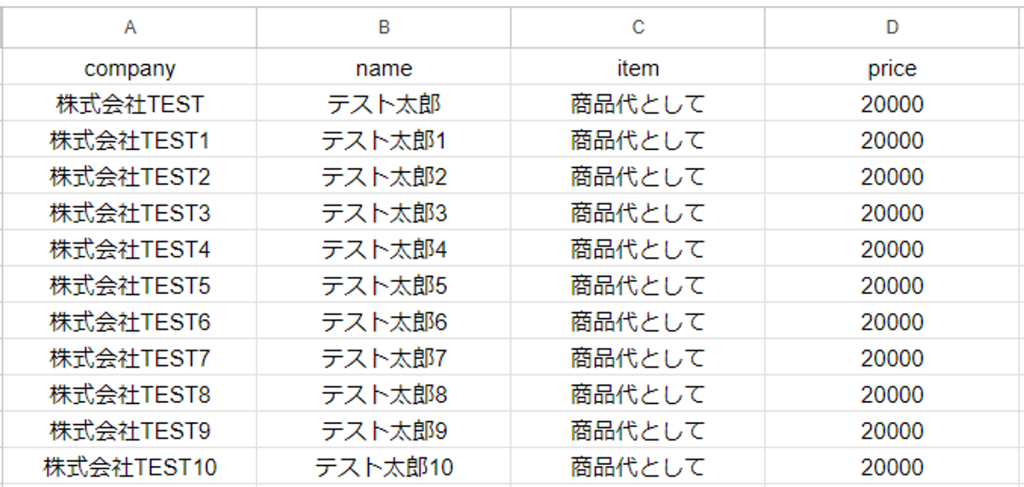Select column B header
Viewport: 1024px width, 487px height.
[x=384, y=28]
